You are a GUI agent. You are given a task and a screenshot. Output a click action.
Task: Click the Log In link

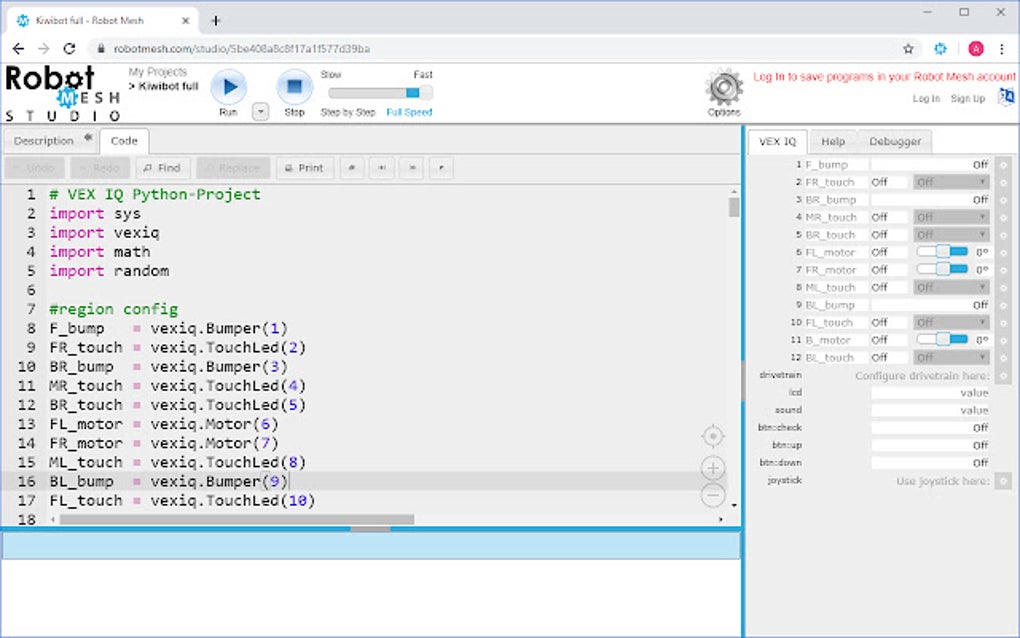pyautogui.click(x=926, y=98)
